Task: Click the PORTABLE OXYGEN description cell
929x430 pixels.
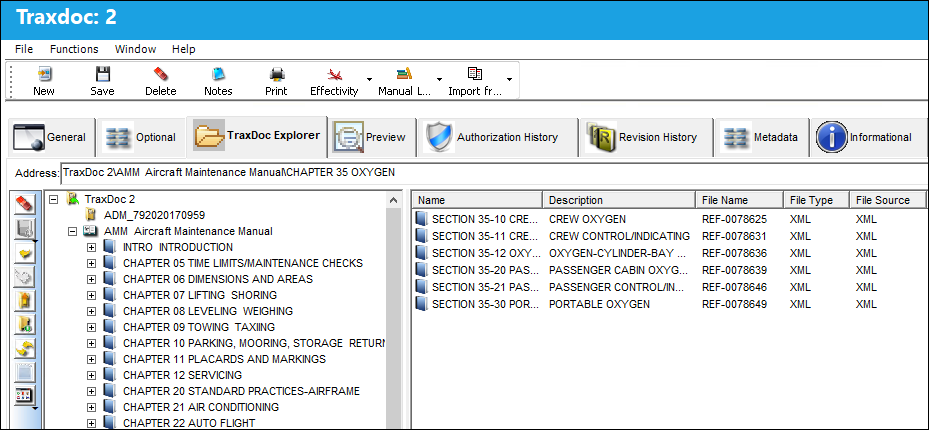Action: tap(599, 304)
